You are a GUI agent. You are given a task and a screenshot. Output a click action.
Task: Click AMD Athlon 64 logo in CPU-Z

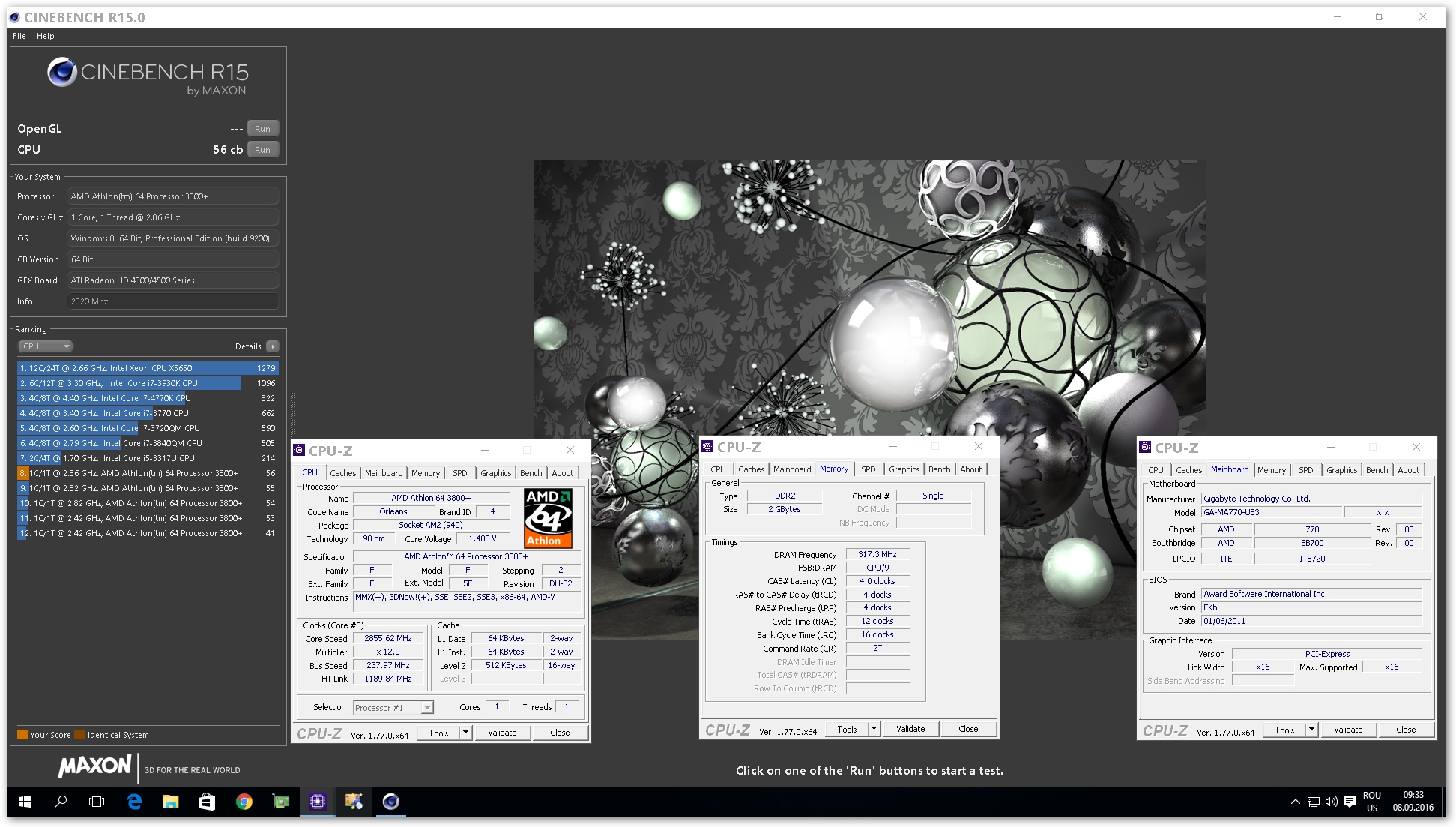point(548,518)
